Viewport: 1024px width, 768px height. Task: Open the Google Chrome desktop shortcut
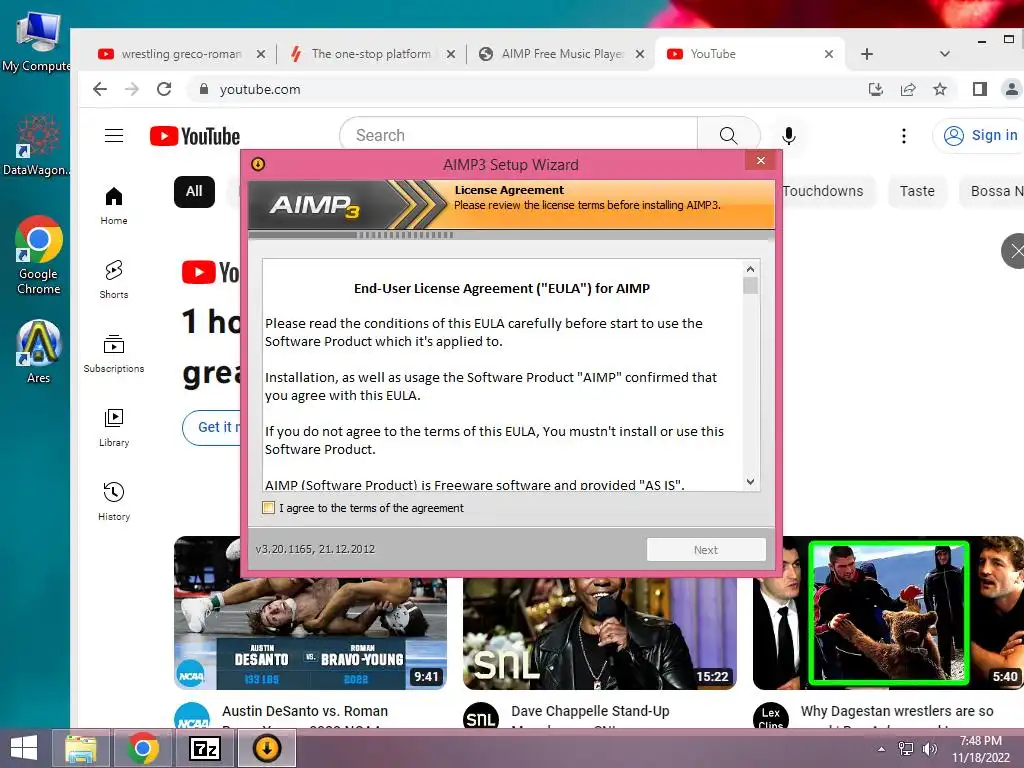39,255
